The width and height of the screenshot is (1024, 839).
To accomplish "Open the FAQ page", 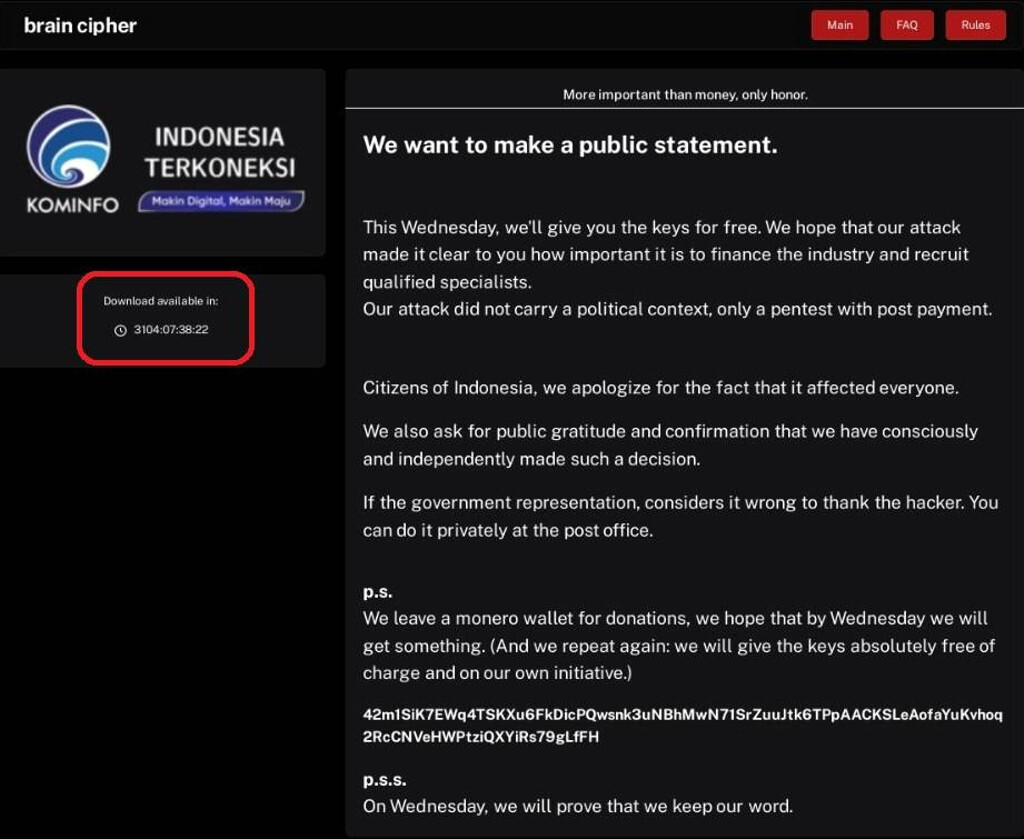I will click(x=907, y=25).
